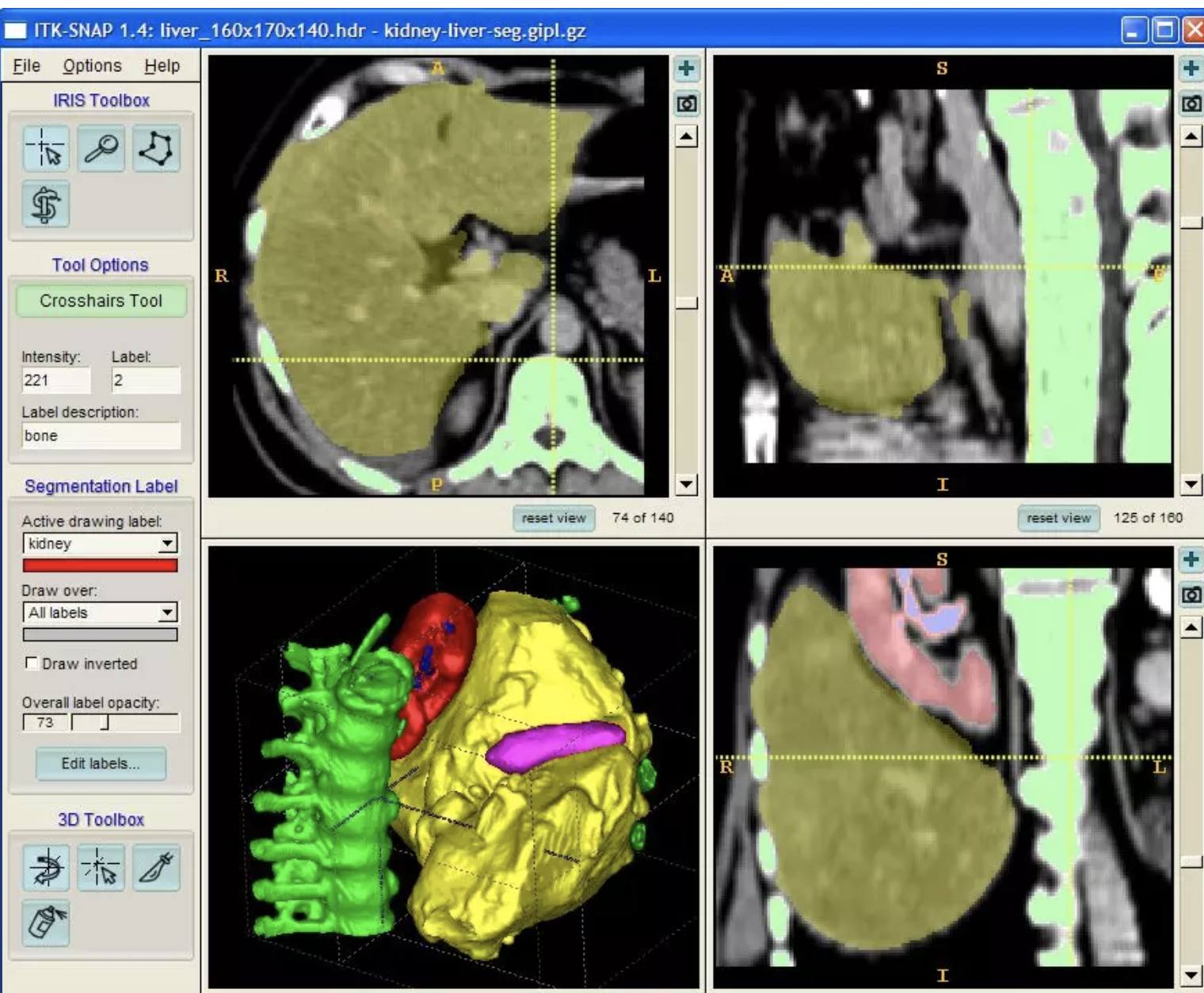Enable the Draw inverted checkbox

[x=32, y=663]
